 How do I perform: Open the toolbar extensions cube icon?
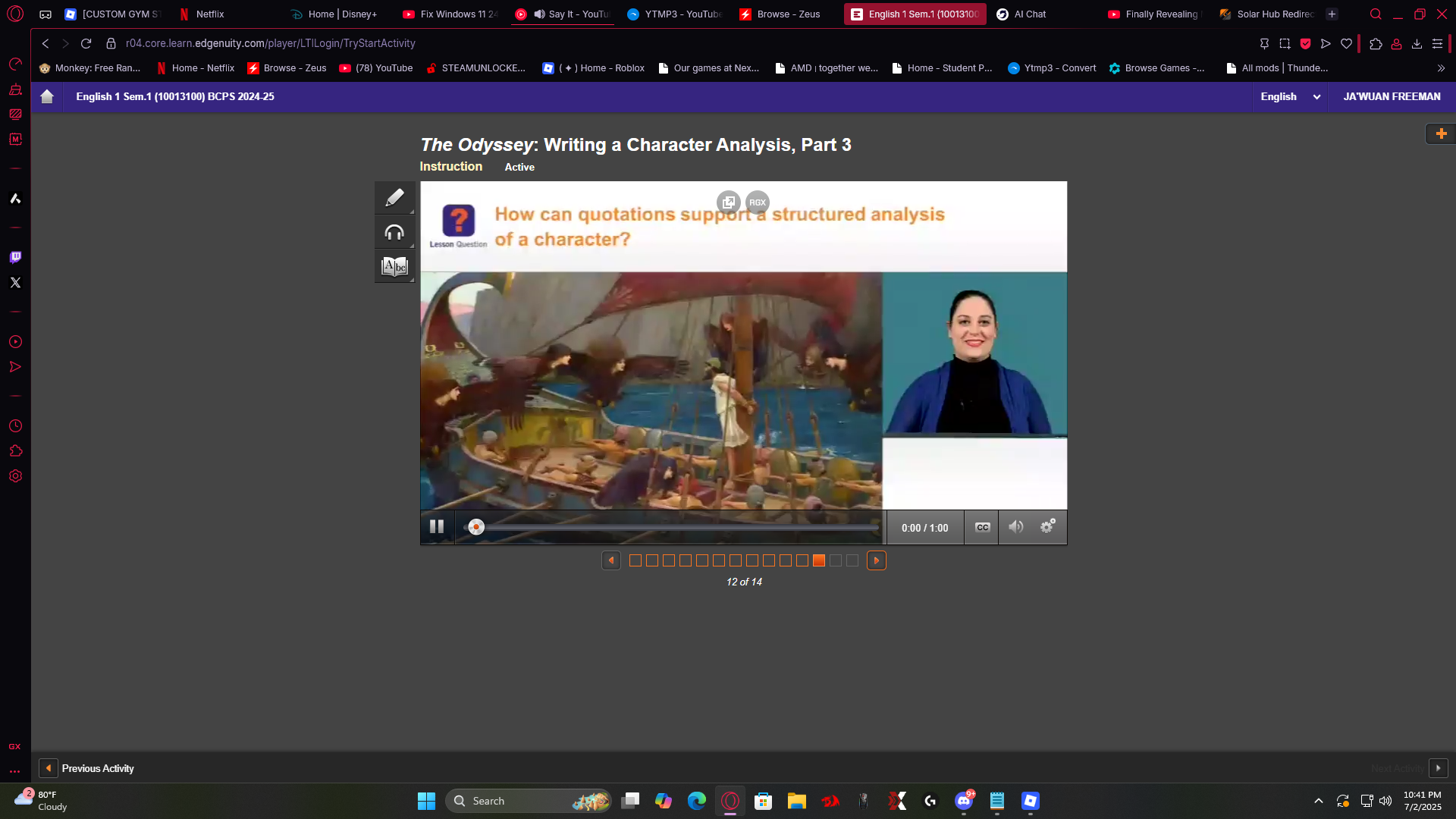pos(1376,43)
